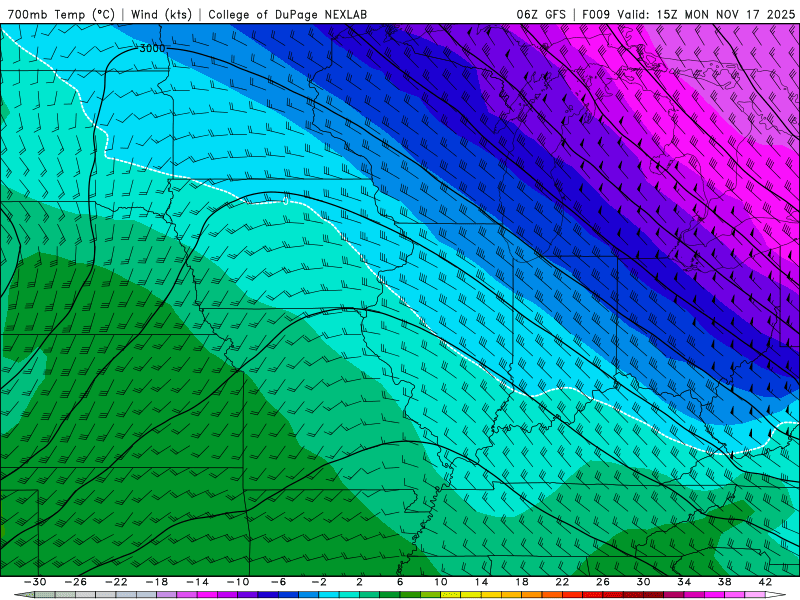Click the '10' color scale label
Image resolution: width=800 pixels, height=600 pixels.
[440, 582]
